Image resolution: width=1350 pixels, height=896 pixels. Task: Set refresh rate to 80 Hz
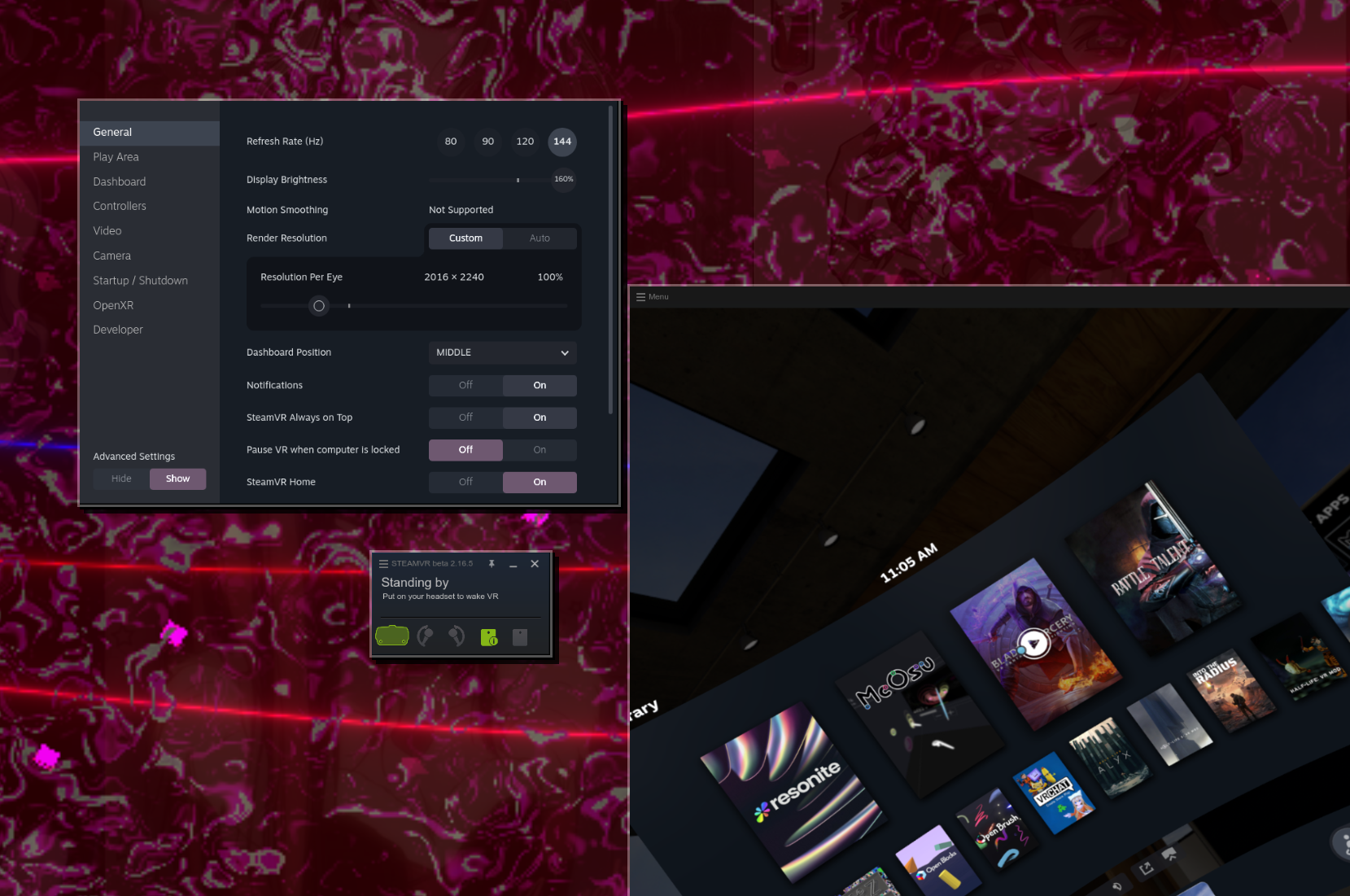click(x=451, y=142)
